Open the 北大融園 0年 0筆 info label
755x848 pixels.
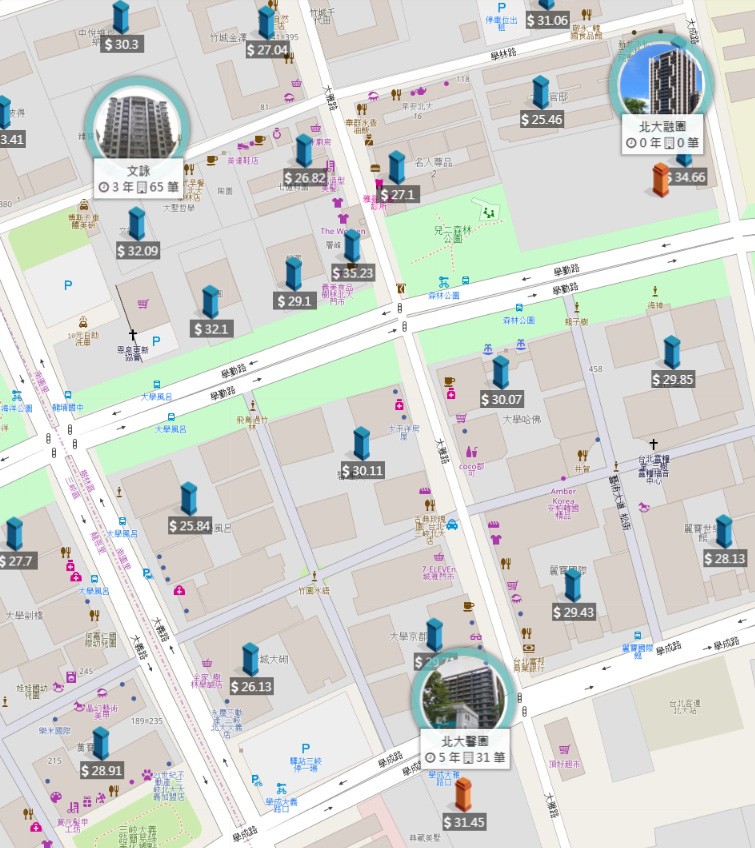663,135
